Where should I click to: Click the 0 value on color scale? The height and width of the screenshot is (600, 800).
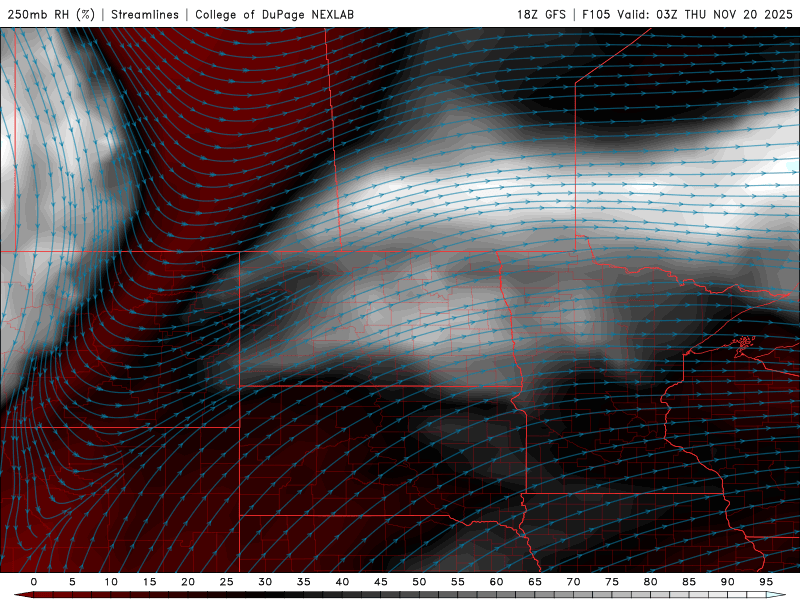[34, 582]
